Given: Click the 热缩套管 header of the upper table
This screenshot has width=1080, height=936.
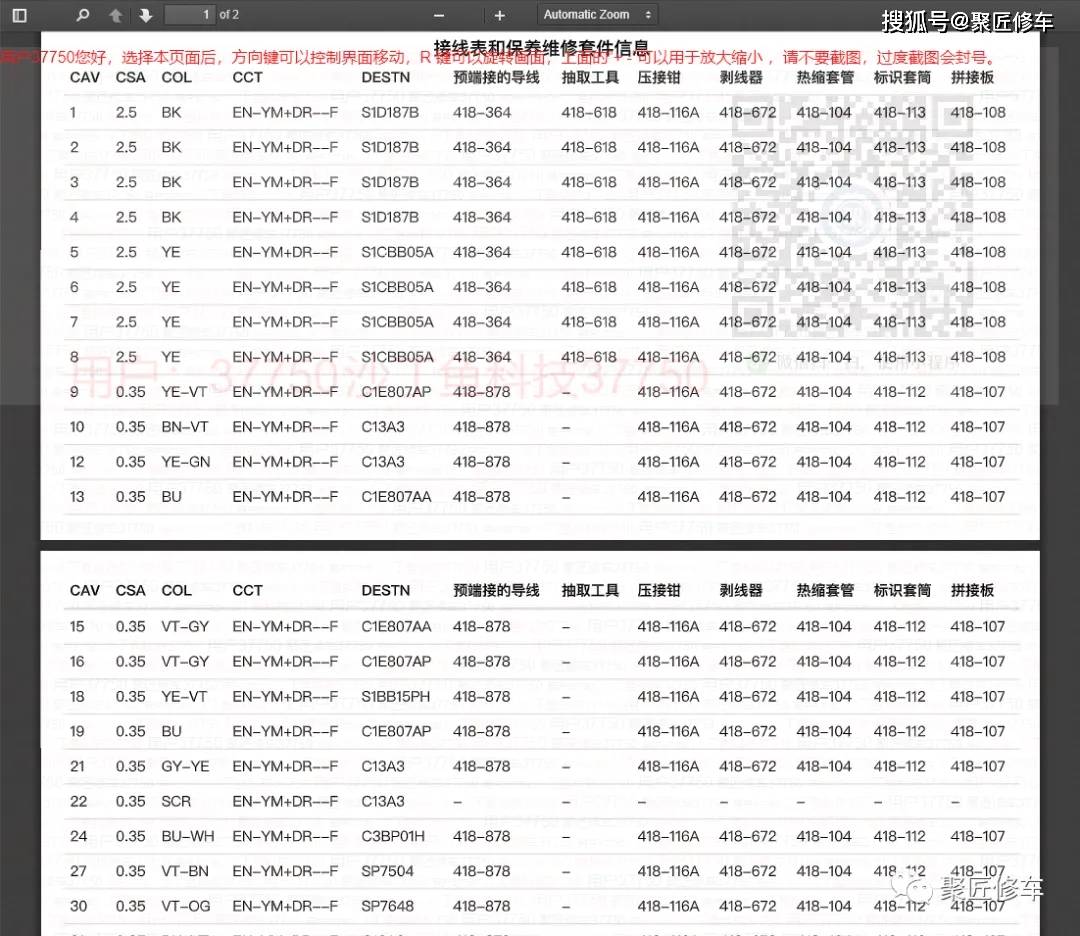Looking at the screenshot, I should 825,78.
